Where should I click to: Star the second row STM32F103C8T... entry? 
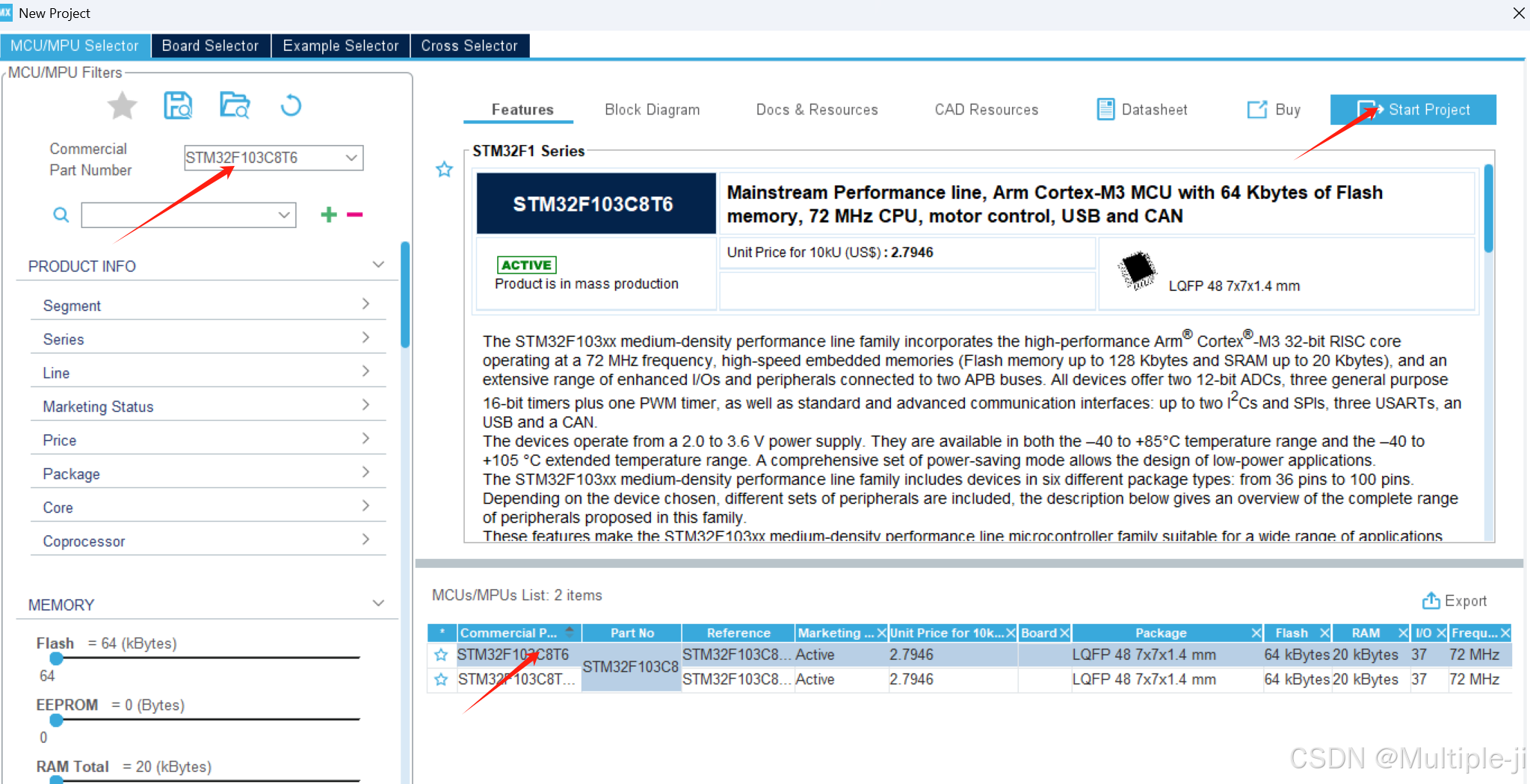(x=441, y=679)
